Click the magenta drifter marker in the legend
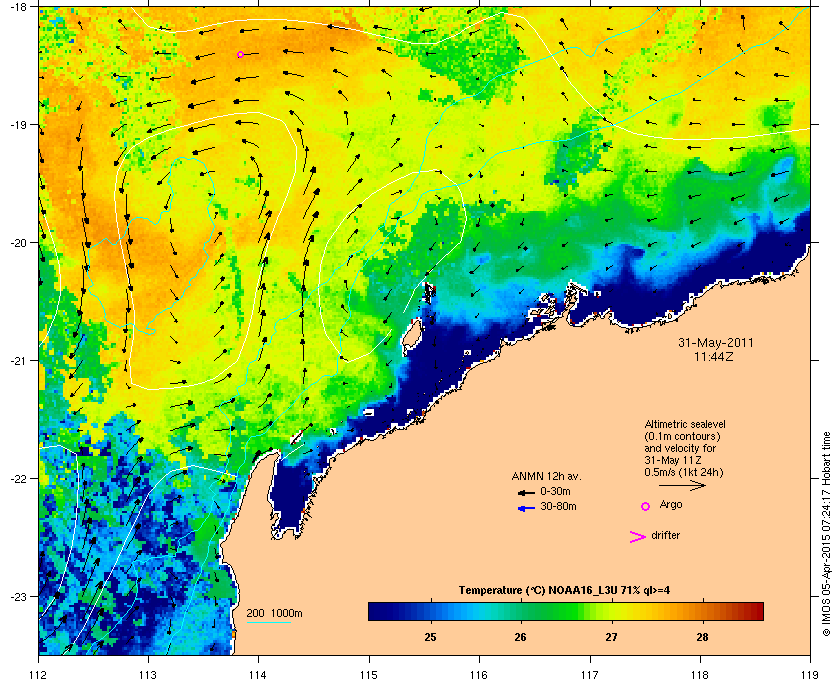 (x=638, y=537)
